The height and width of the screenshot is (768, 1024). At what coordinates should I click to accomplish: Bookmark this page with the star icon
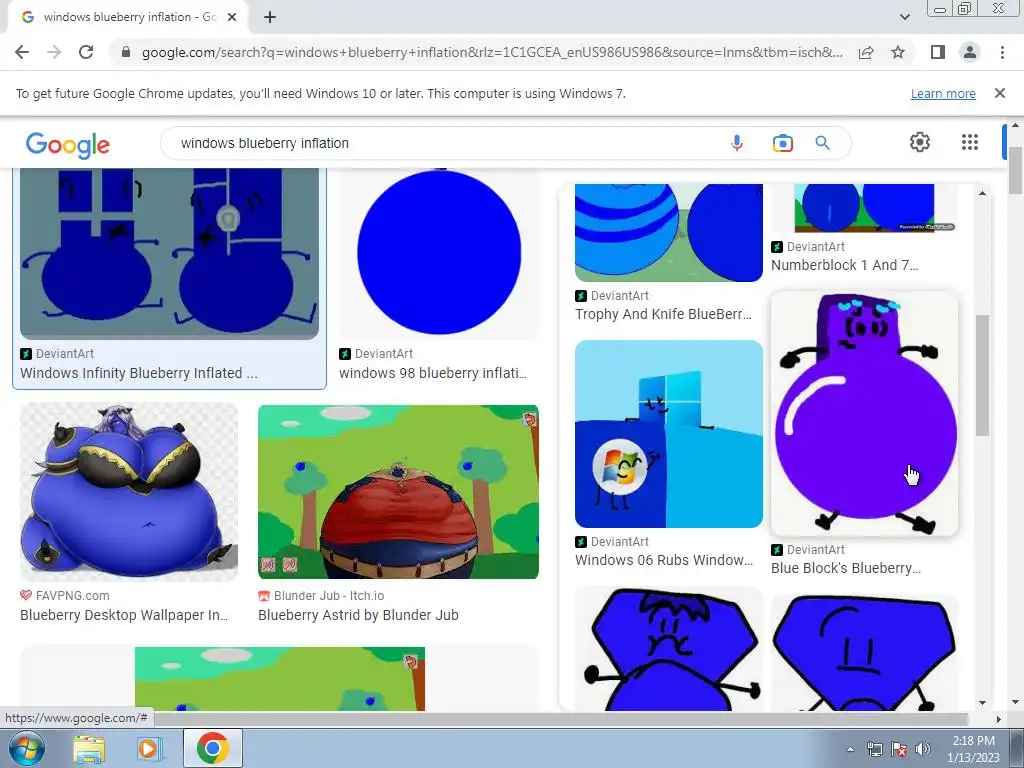pos(898,52)
